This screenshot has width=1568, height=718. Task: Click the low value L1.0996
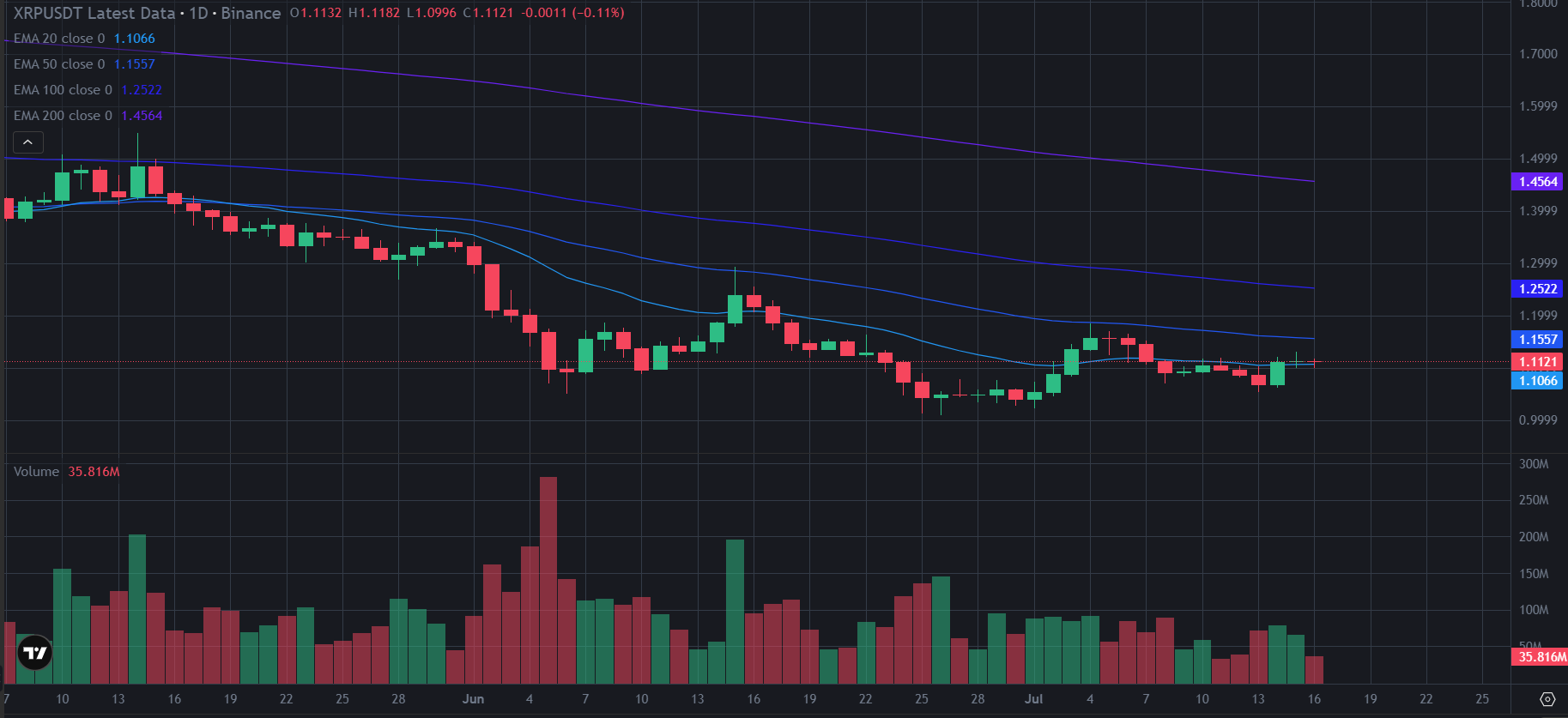[432, 13]
